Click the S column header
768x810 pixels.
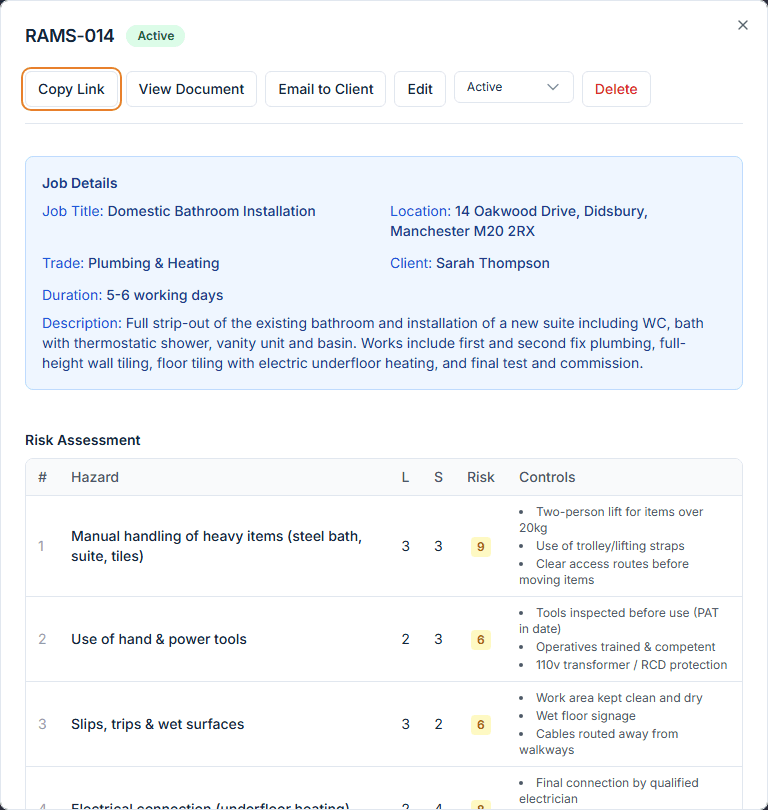[438, 477]
